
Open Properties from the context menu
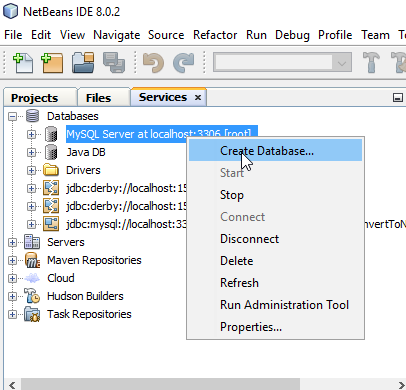(275, 327)
